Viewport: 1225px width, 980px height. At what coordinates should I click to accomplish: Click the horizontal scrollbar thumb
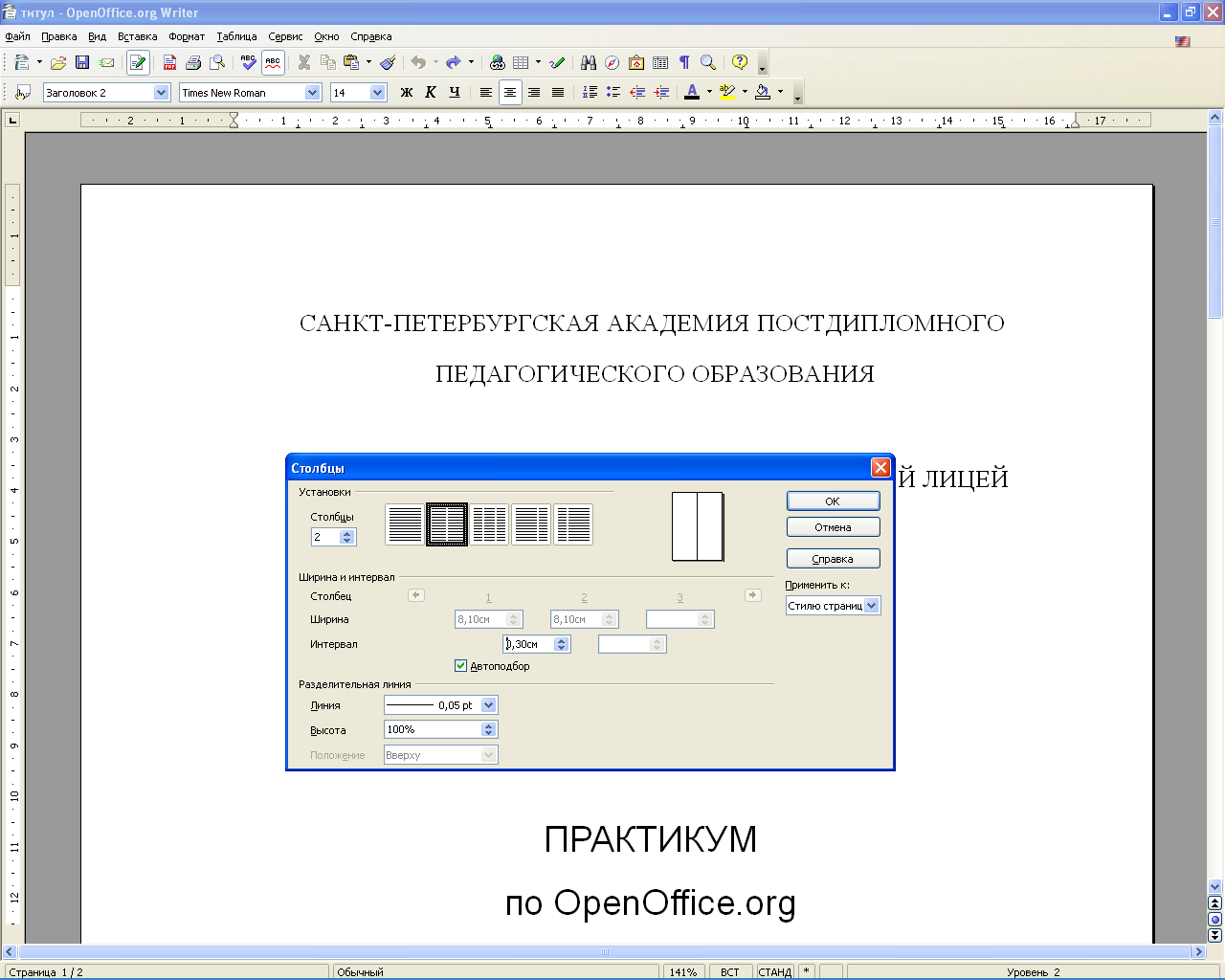(x=605, y=952)
